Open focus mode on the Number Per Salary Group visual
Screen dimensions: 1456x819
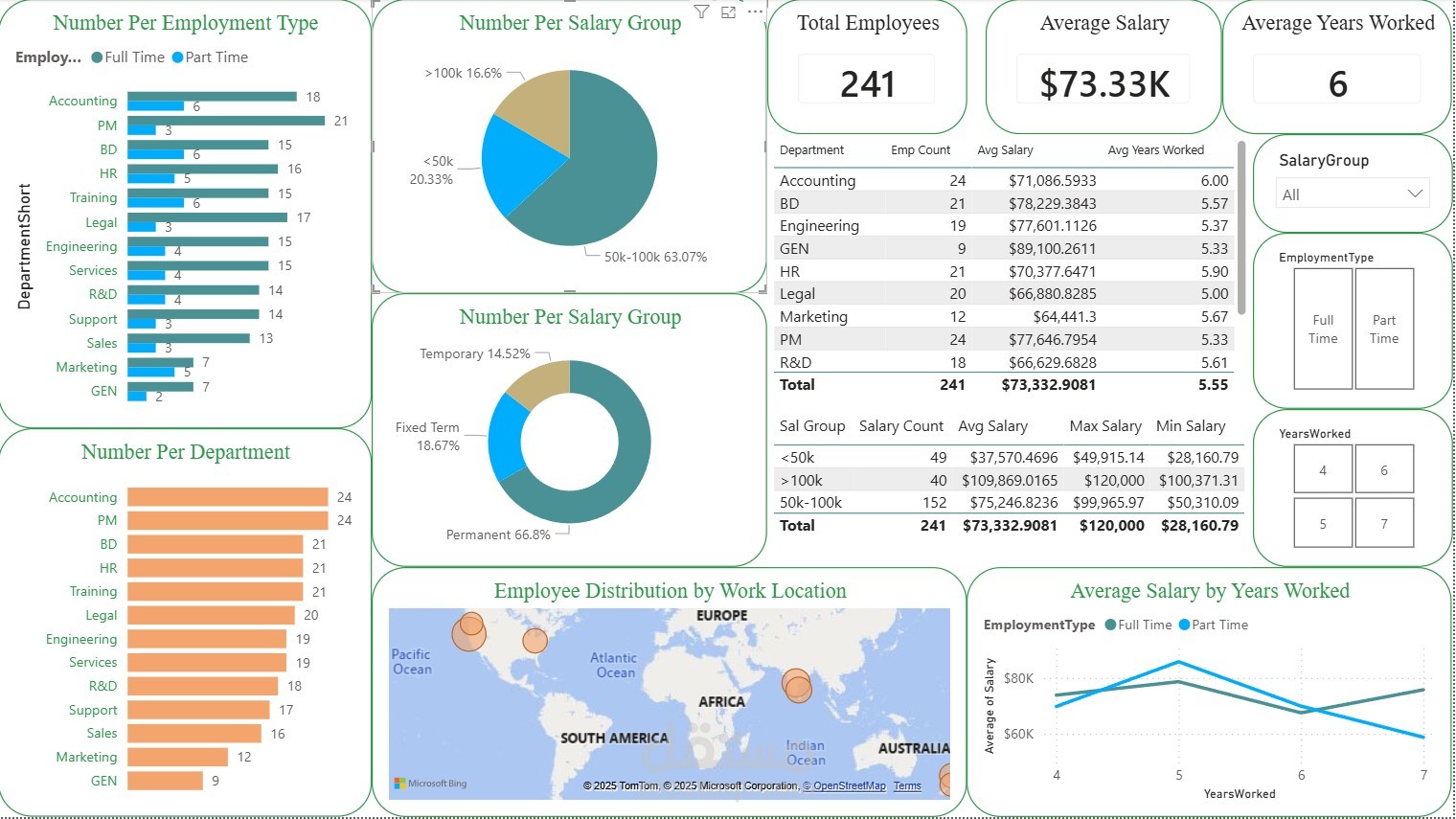(729, 11)
